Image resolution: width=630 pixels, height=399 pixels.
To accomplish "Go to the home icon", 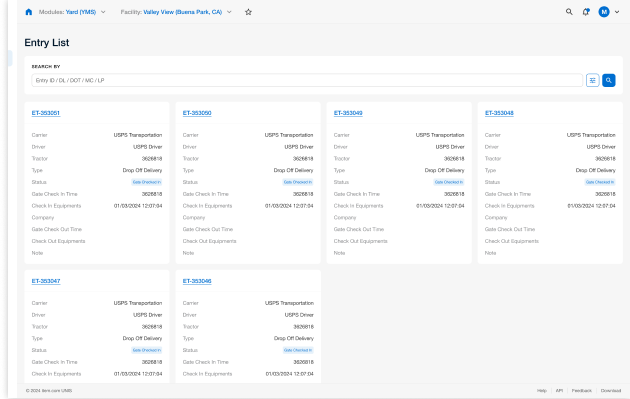I will (29, 12).
